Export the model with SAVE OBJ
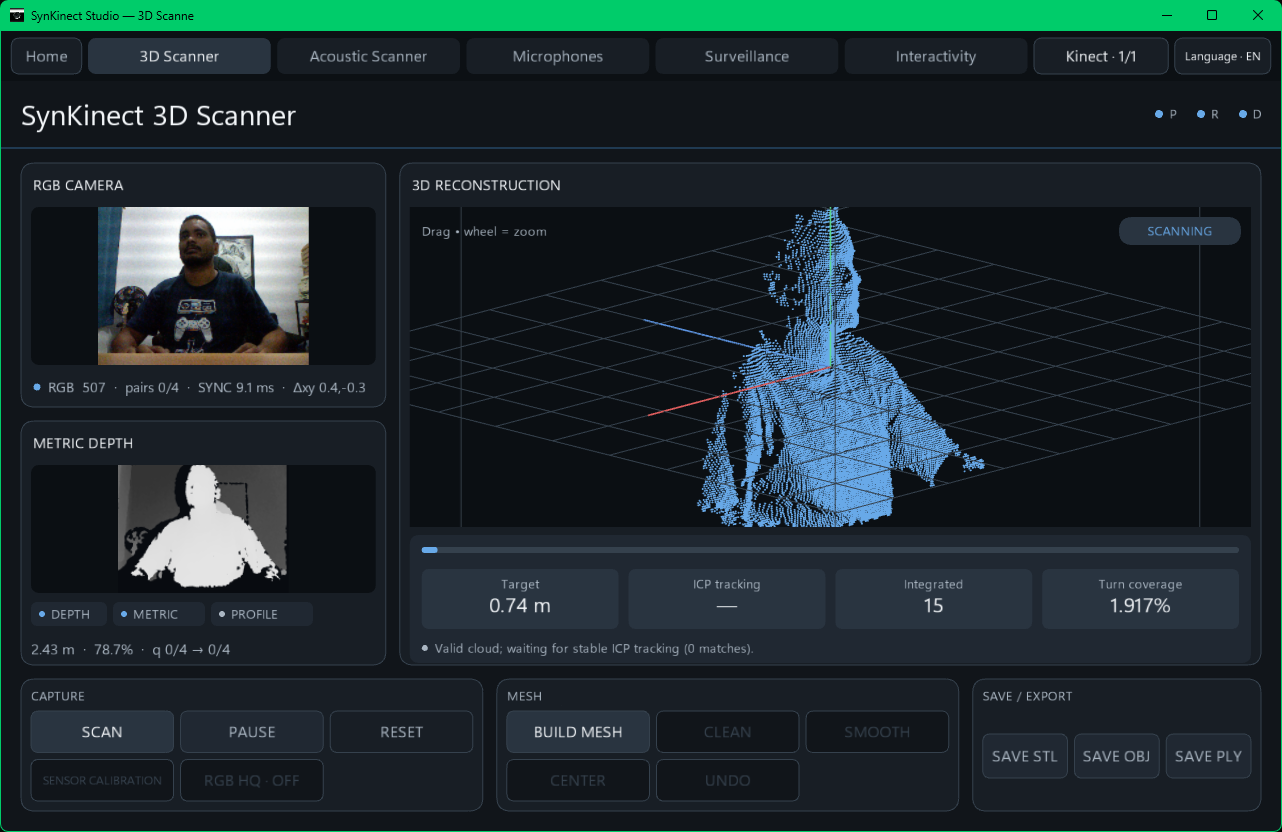The image size is (1282, 832). (x=1116, y=756)
